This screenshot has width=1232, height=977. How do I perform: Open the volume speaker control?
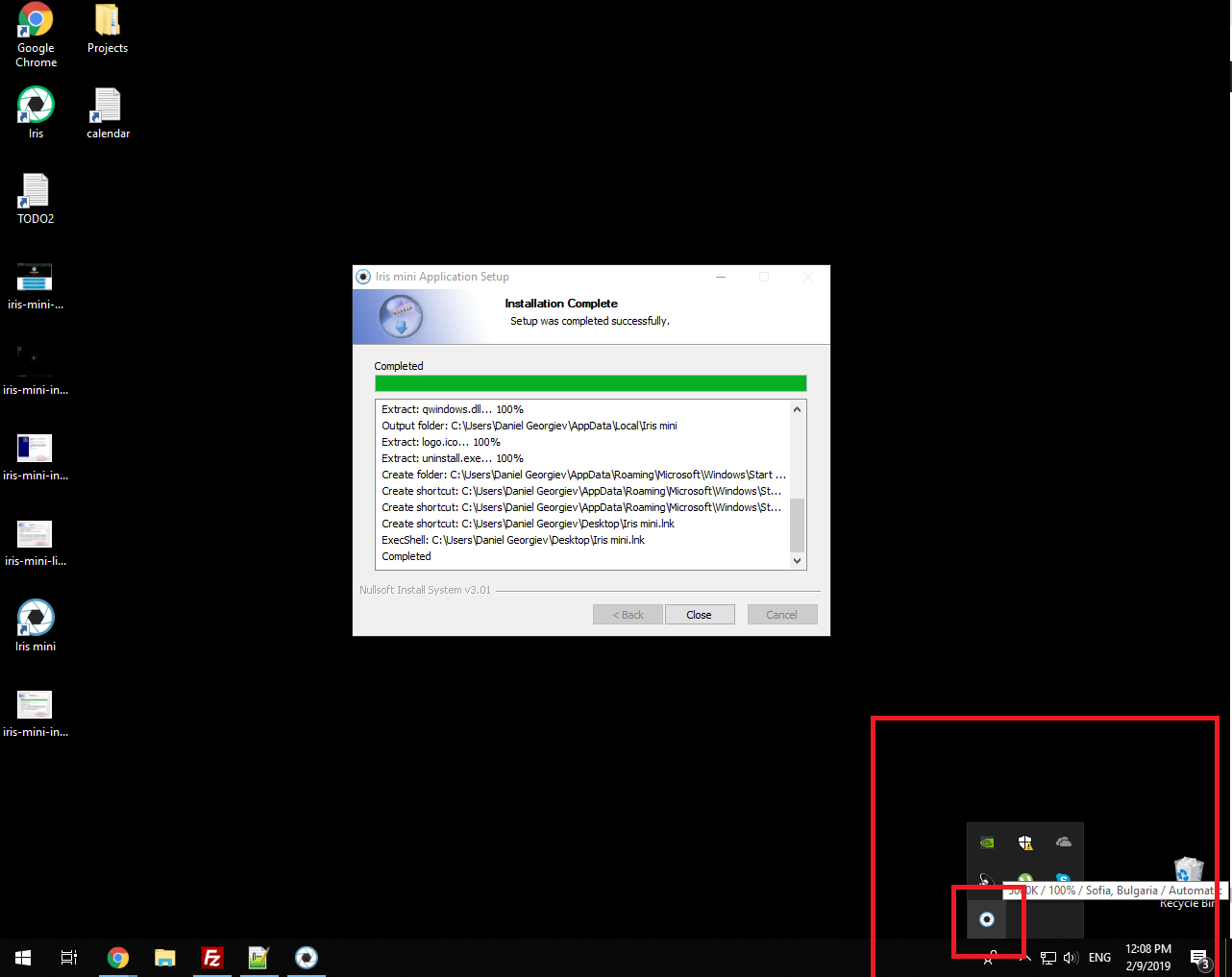[1071, 958]
